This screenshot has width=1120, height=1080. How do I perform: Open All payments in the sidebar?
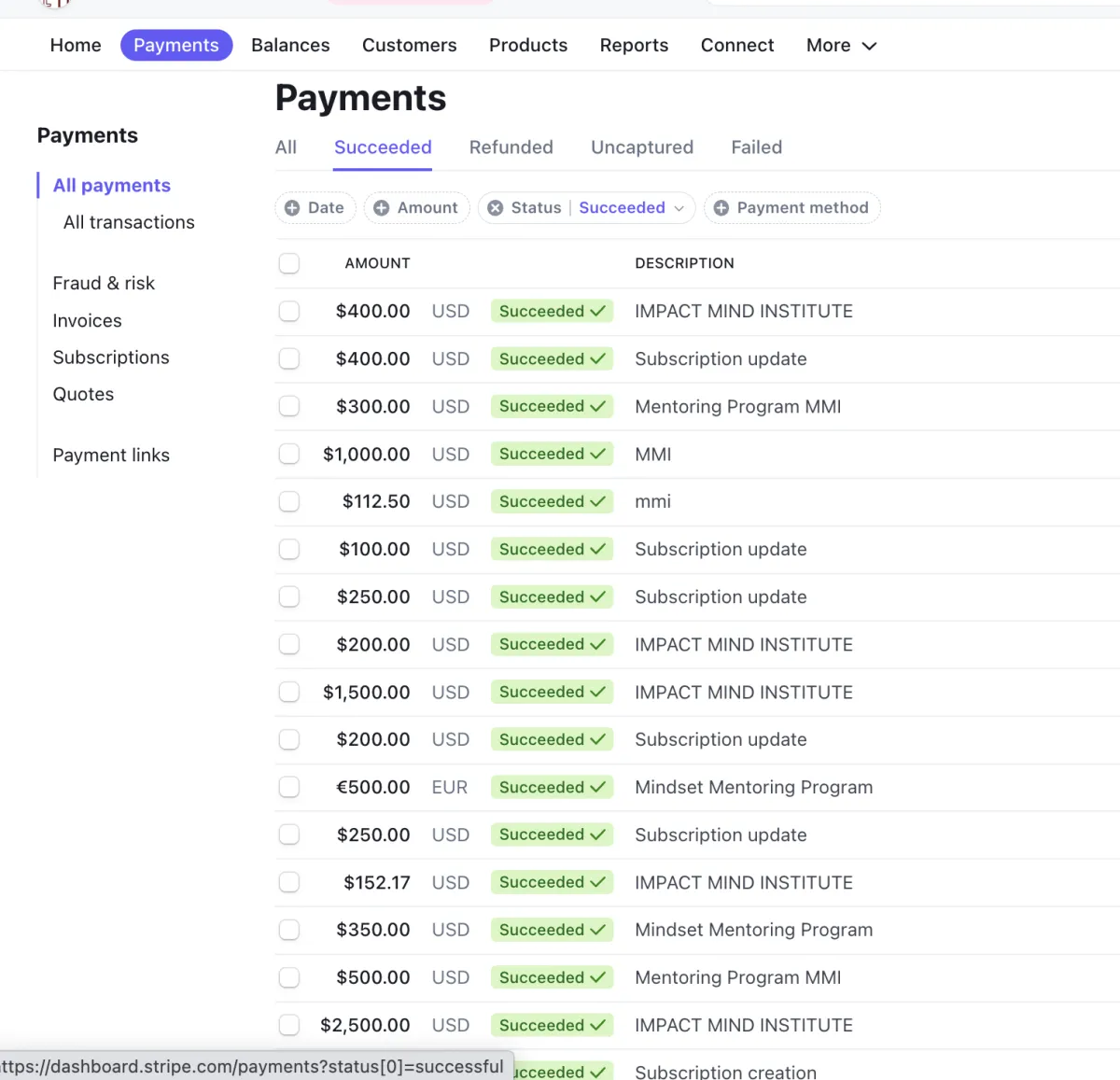[x=112, y=186]
